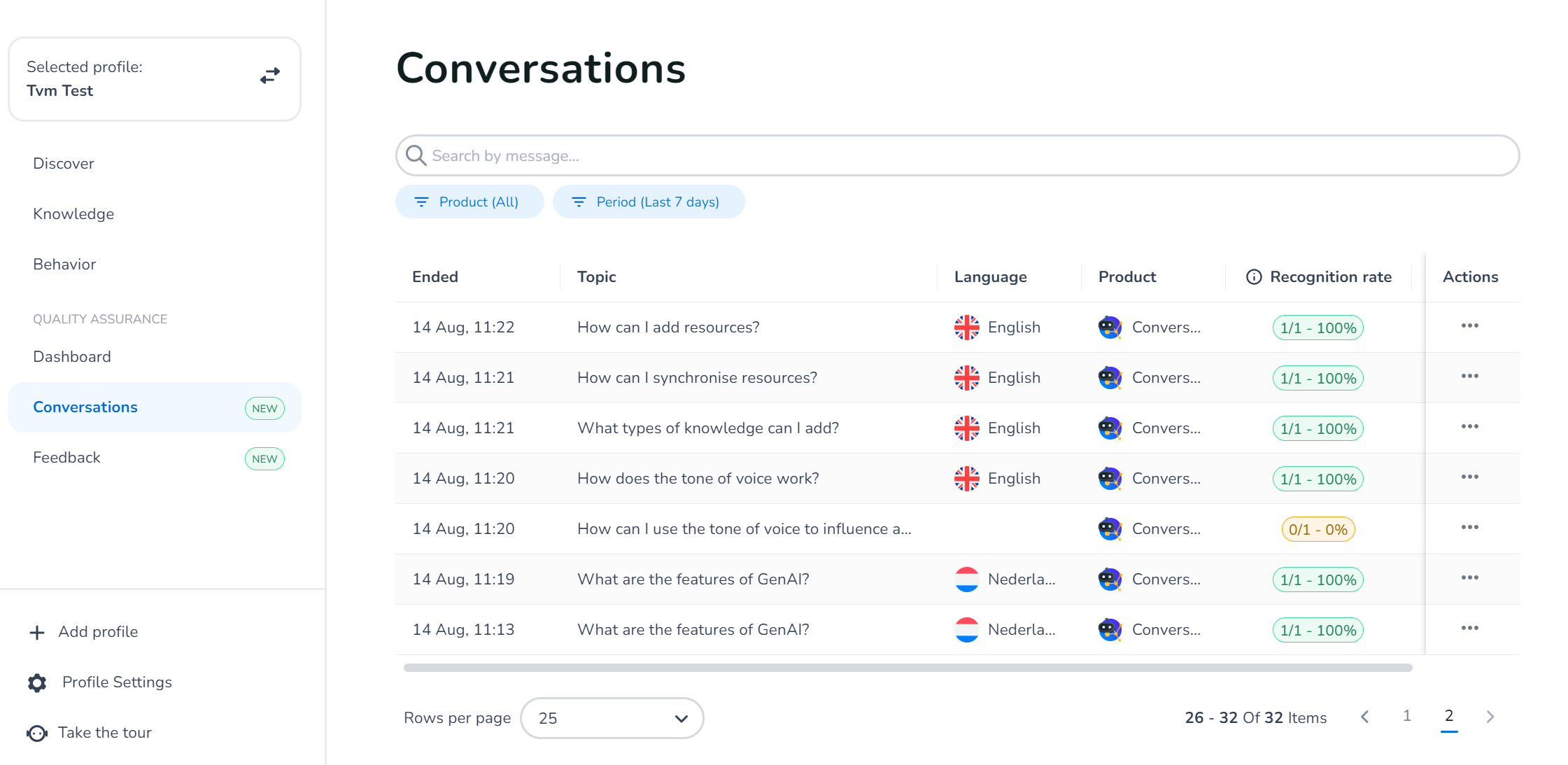Open the Product (All) filter

click(469, 202)
